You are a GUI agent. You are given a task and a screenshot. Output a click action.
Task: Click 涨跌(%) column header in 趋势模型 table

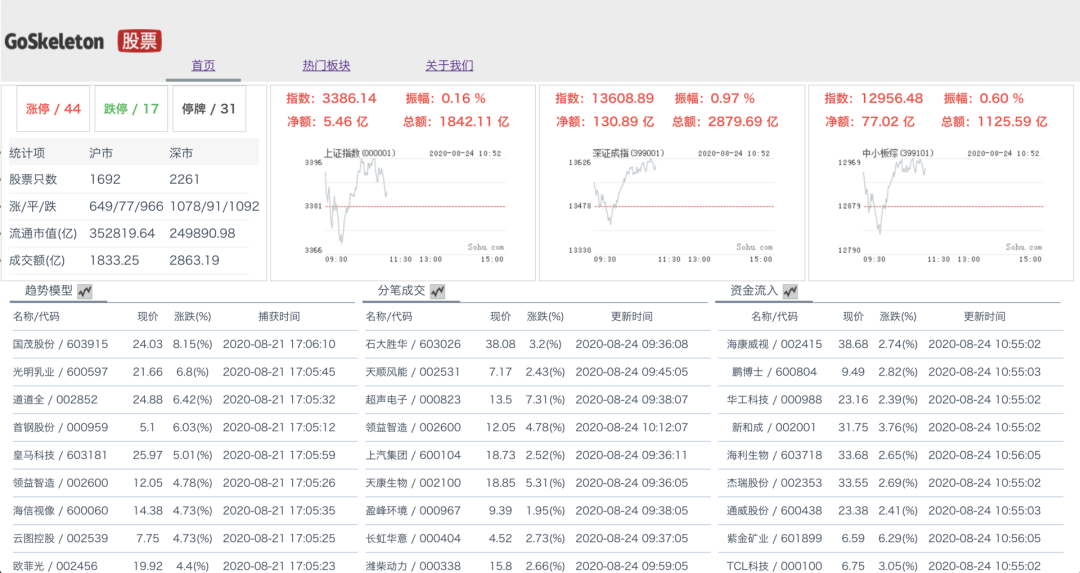pyautogui.click(x=192, y=316)
